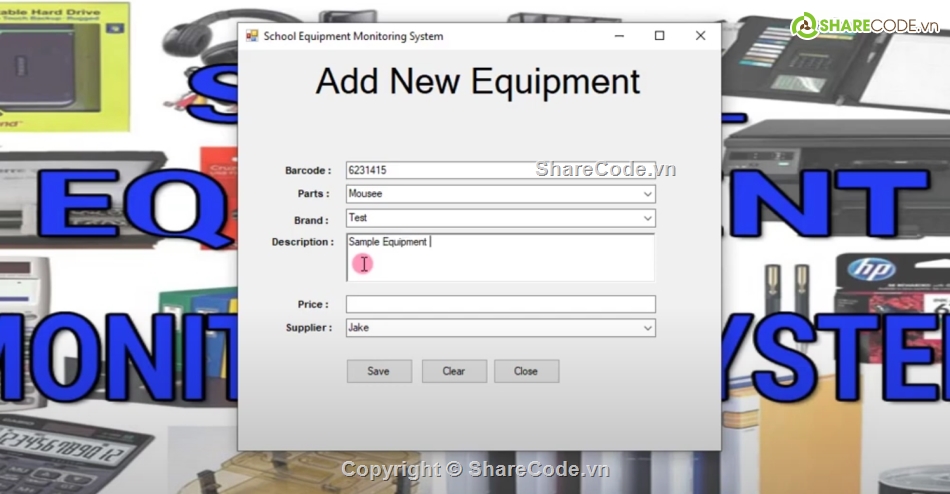The image size is (950, 494).
Task: Click the Clear button
Action: pos(454,371)
